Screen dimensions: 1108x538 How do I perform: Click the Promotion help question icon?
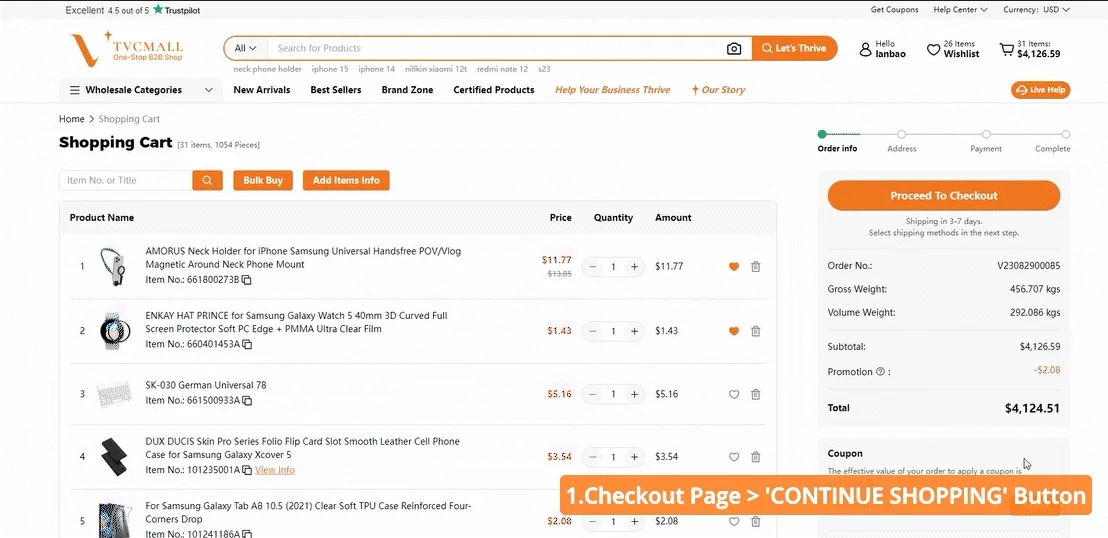[880, 372]
